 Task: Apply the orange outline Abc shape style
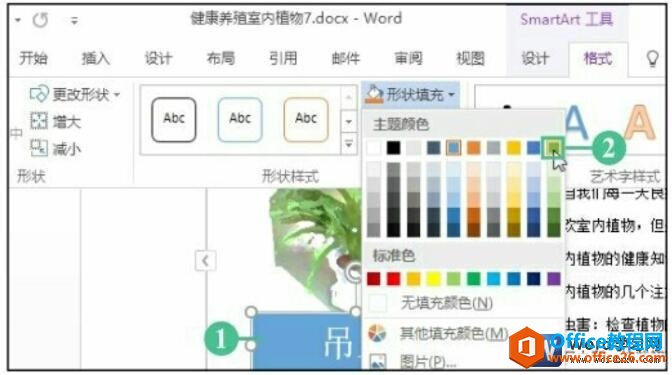(x=306, y=120)
